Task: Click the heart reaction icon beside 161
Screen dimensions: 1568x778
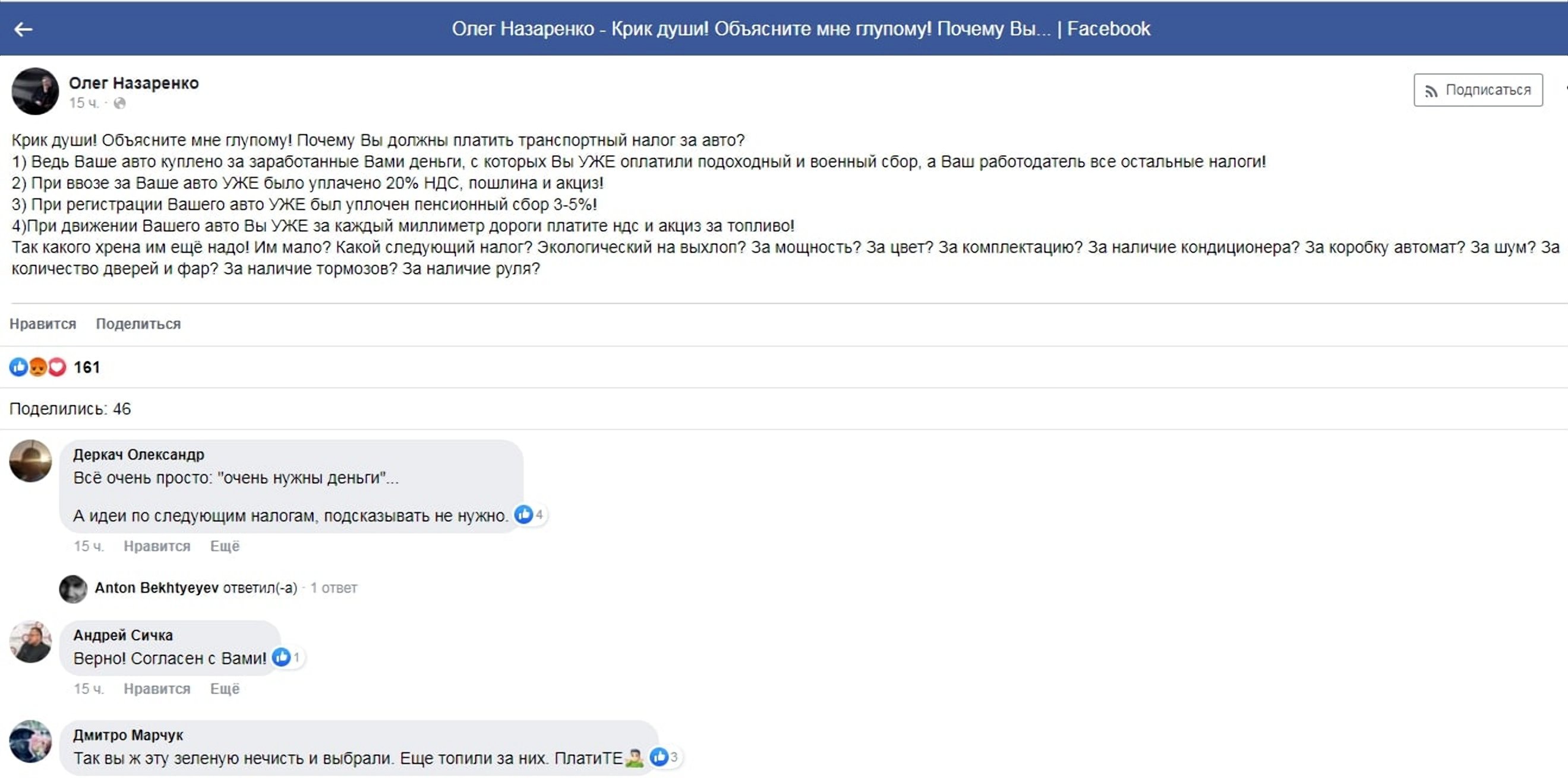Action: click(x=57, y=367)
